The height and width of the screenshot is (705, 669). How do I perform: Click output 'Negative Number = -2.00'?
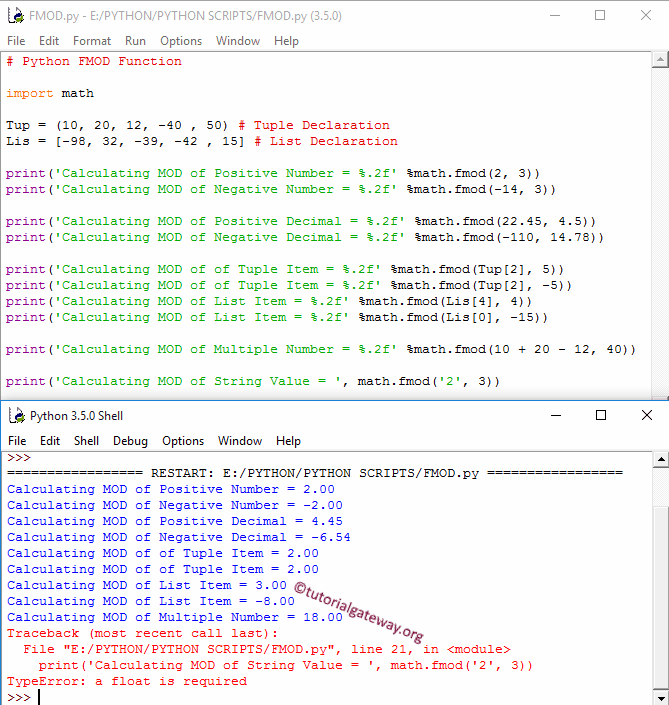click(x=251, y=505)
